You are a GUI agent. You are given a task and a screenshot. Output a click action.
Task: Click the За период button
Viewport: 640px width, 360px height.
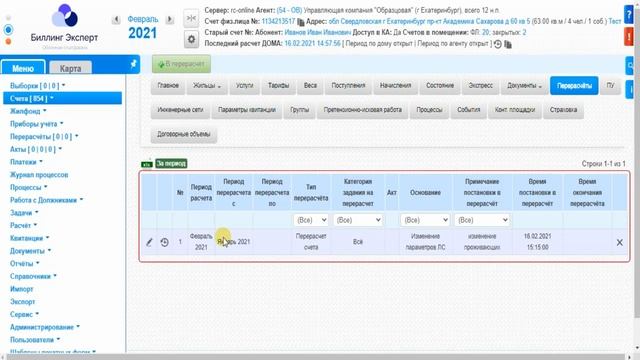coord(171,164)
